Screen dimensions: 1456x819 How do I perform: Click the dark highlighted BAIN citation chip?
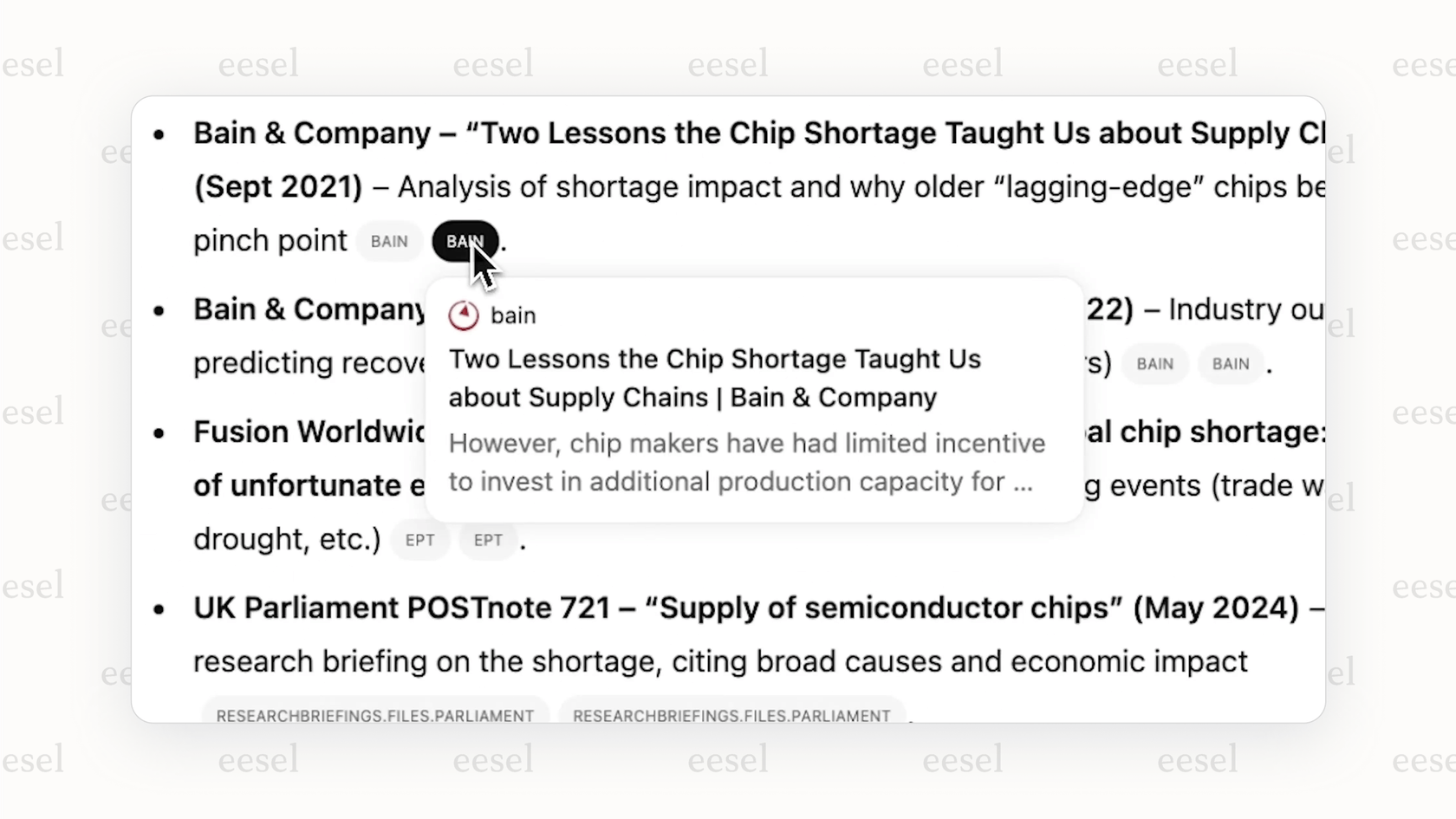tap(465, 242)
